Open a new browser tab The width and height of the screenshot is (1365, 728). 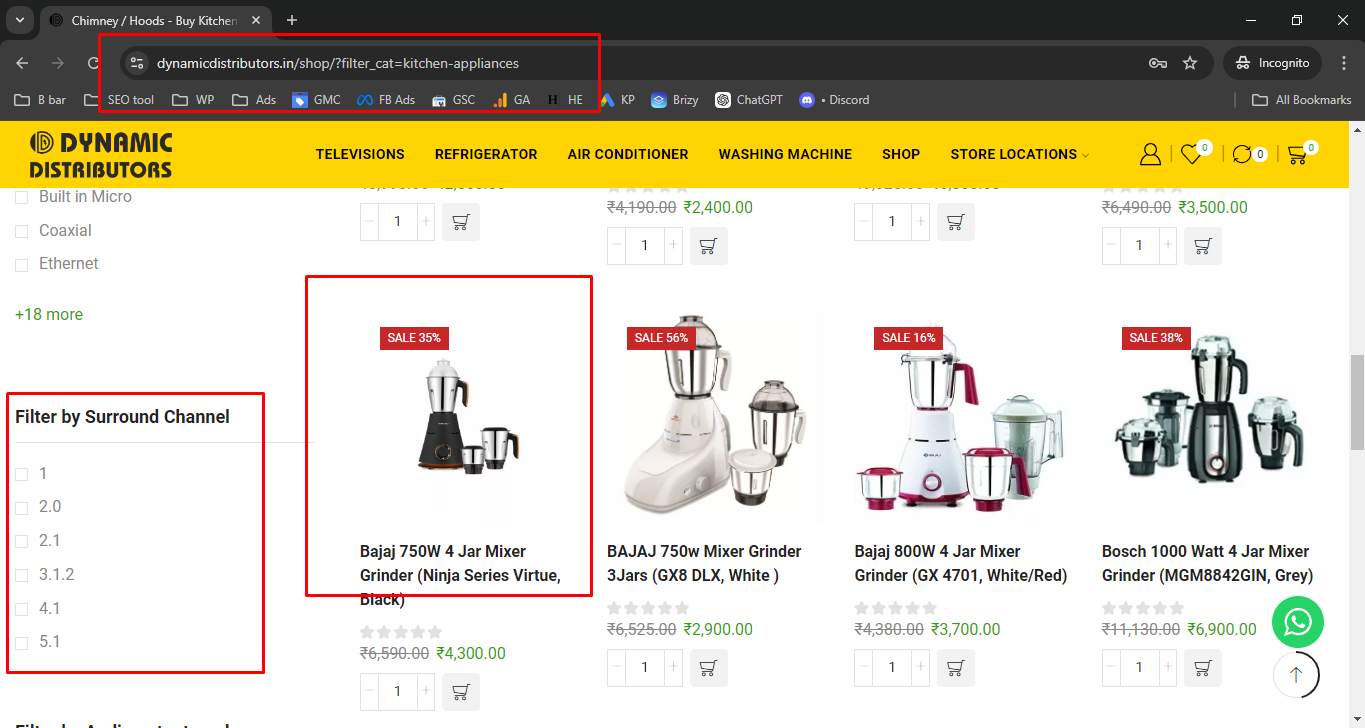292,20
